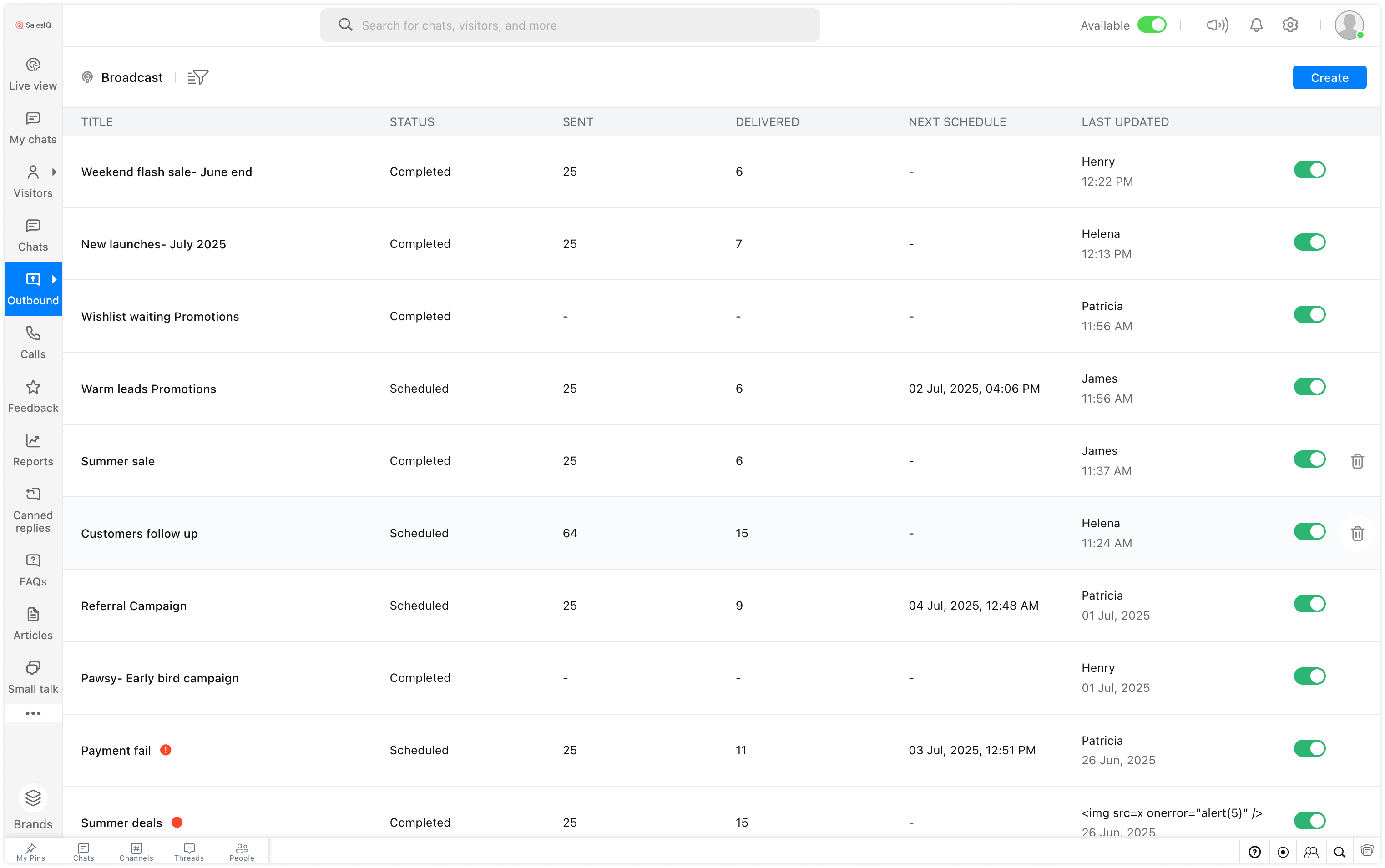Click the Create button
This screenshot has width=1385, height=868.
click(x=1329, y=78)
